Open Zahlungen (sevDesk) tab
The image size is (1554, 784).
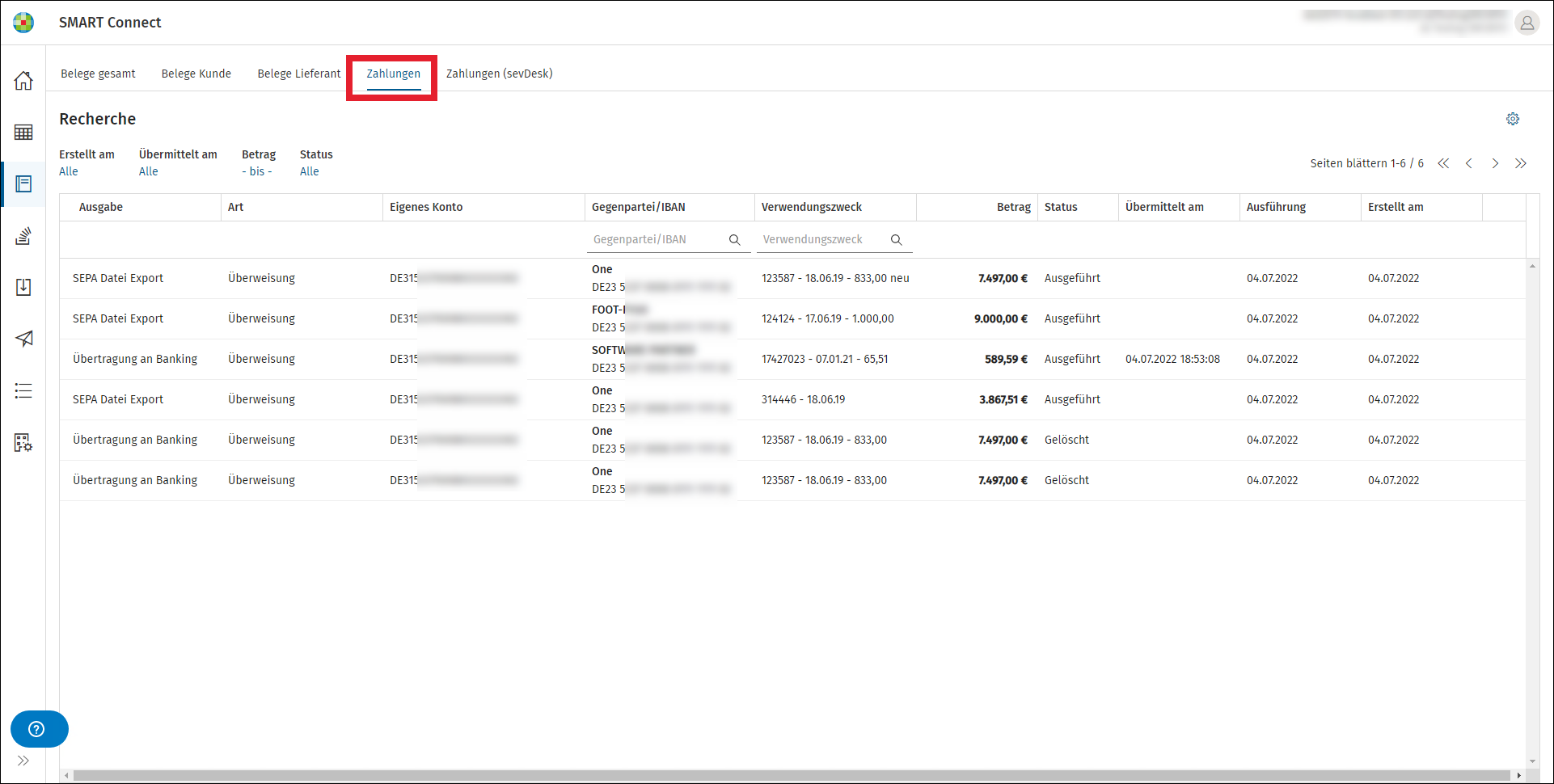500,74
